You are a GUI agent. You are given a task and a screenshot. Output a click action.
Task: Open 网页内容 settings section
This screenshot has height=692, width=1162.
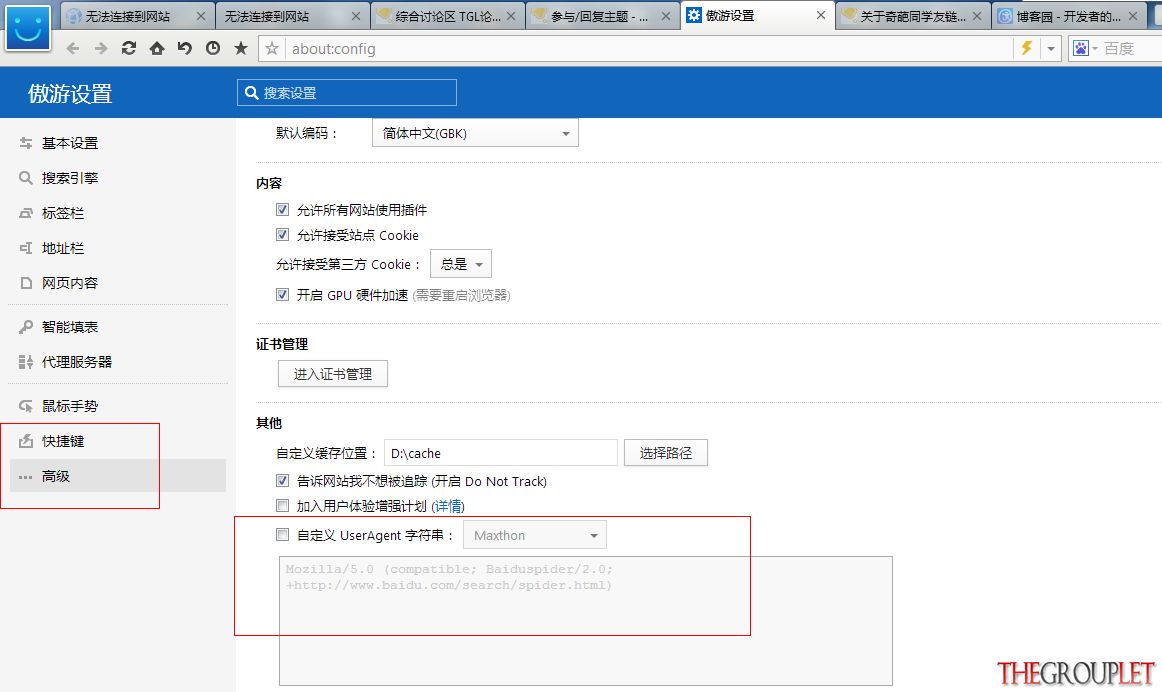coord(70,283)
